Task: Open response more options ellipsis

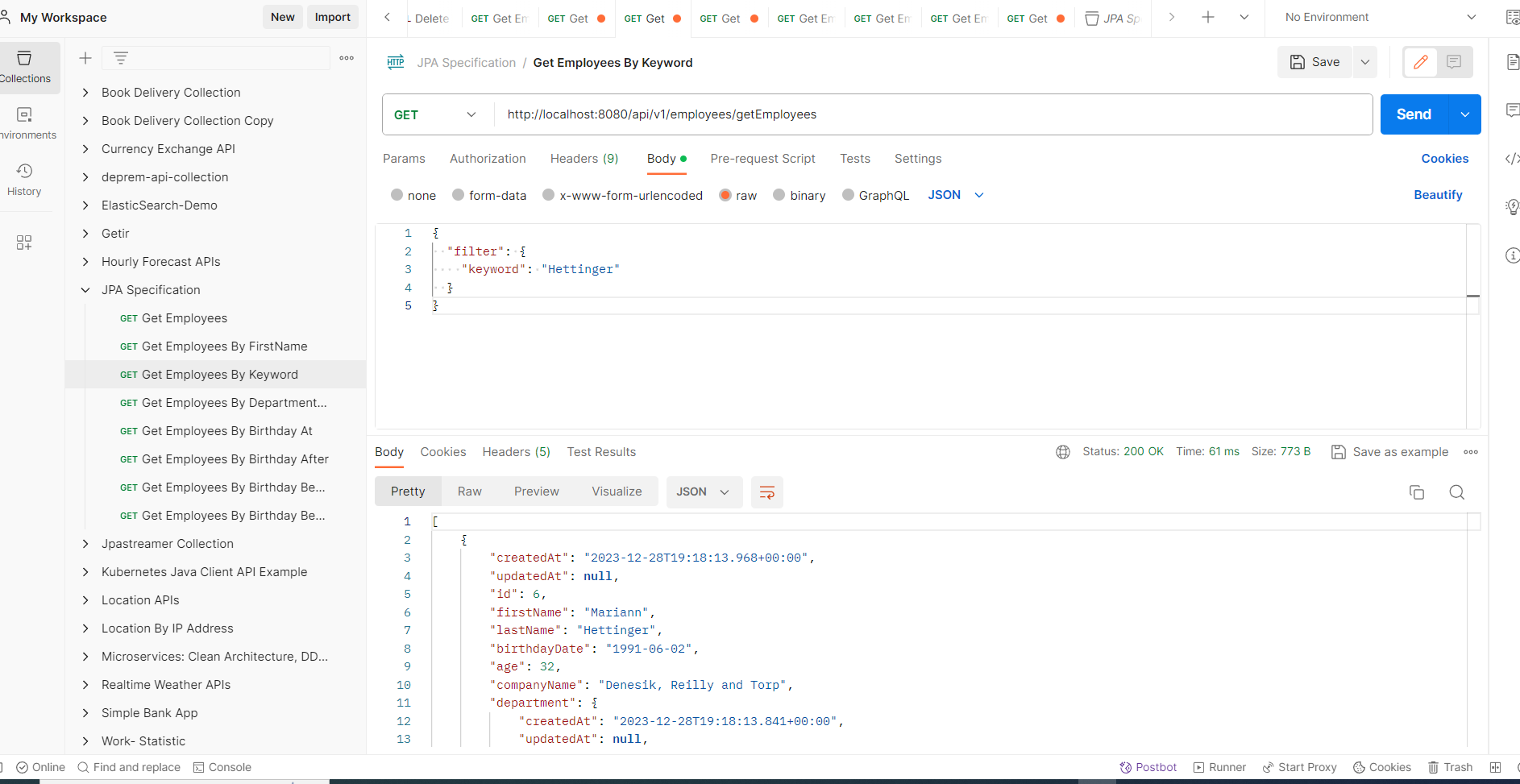Action: [1471, 452]
